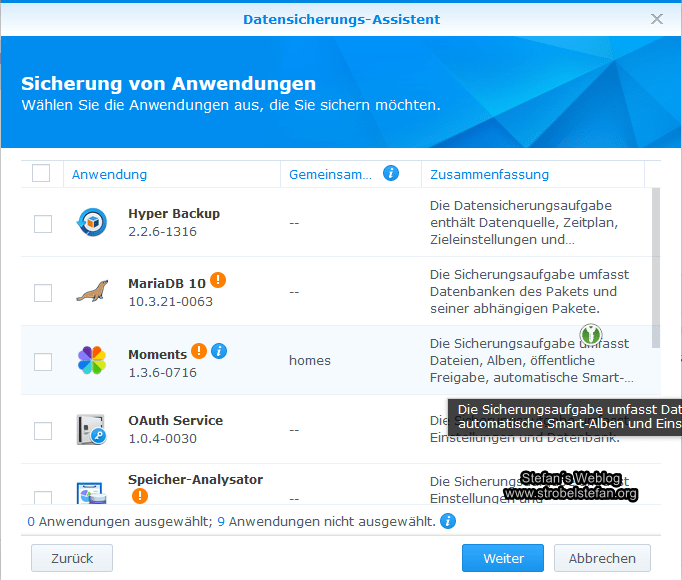Check the Speicher-Analysator checkbox
Viewport: 682px width, 580px height.
coord(43,498)
